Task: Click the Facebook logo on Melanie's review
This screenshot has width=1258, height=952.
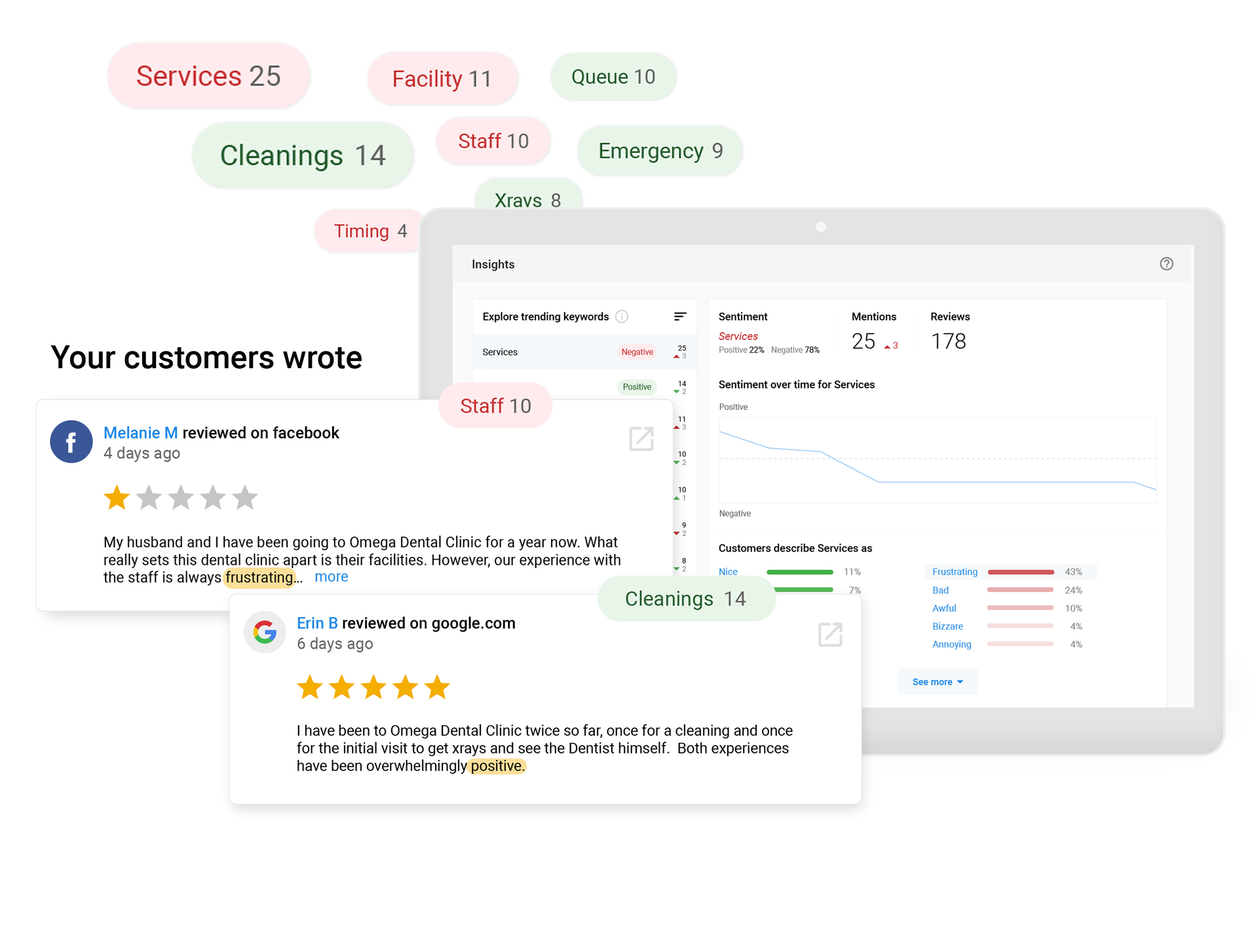Action: coord(71,442)
